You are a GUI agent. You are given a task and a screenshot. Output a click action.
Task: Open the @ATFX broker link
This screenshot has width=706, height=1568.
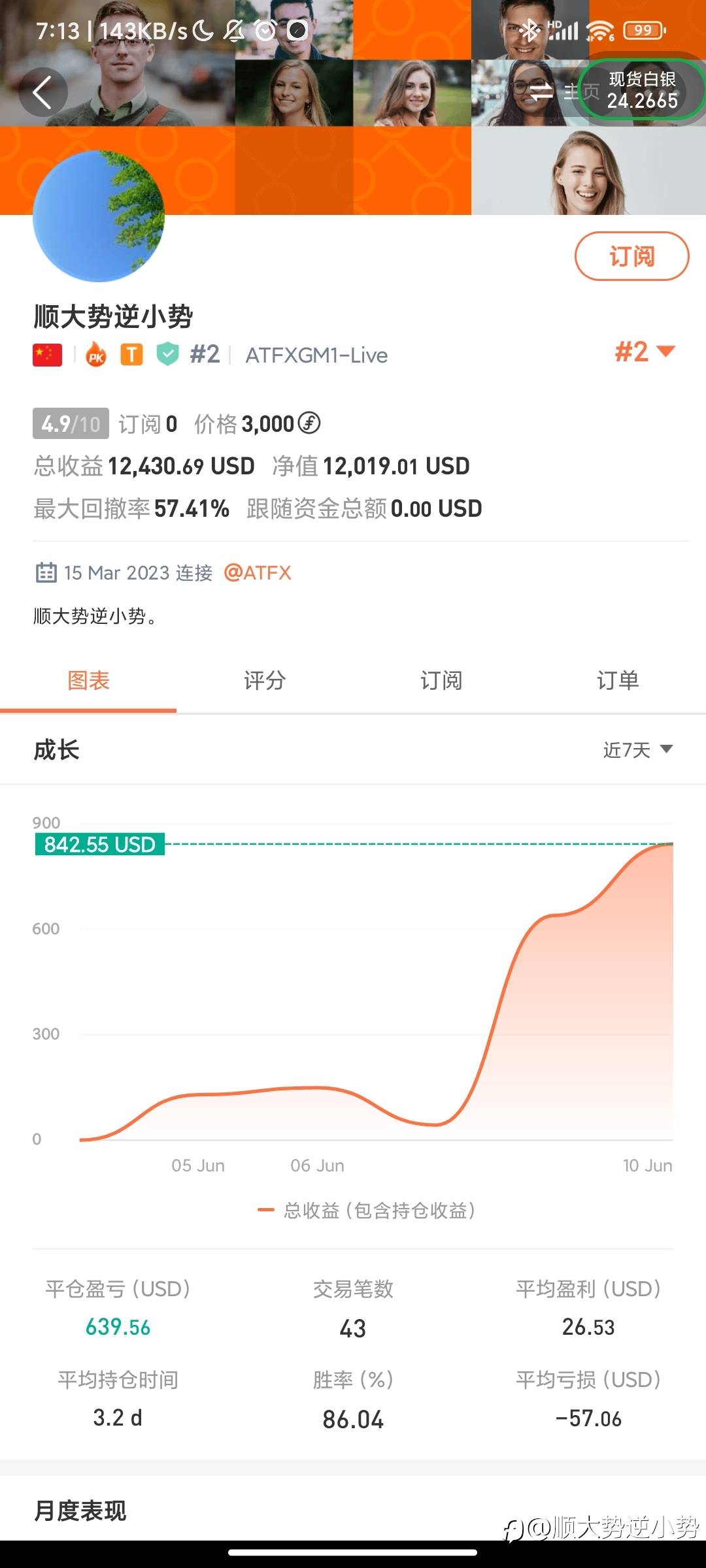[258, 573]
